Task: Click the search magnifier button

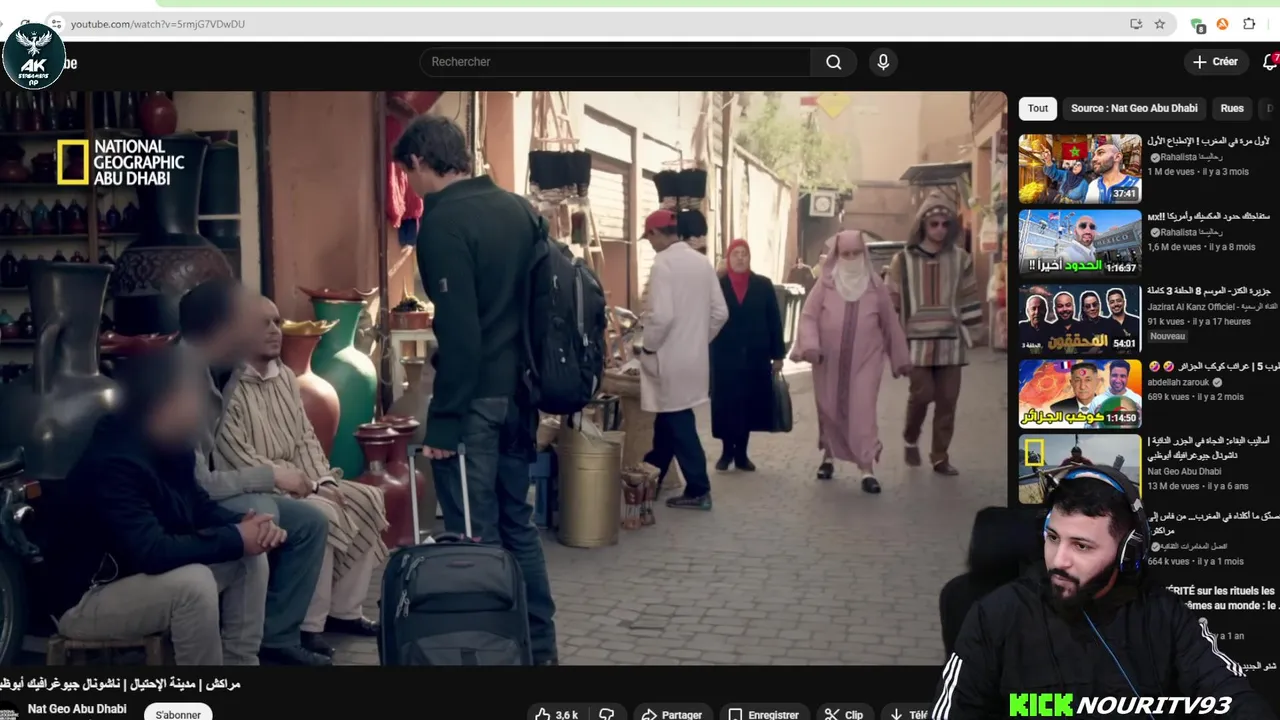Action: pos(833,62)
